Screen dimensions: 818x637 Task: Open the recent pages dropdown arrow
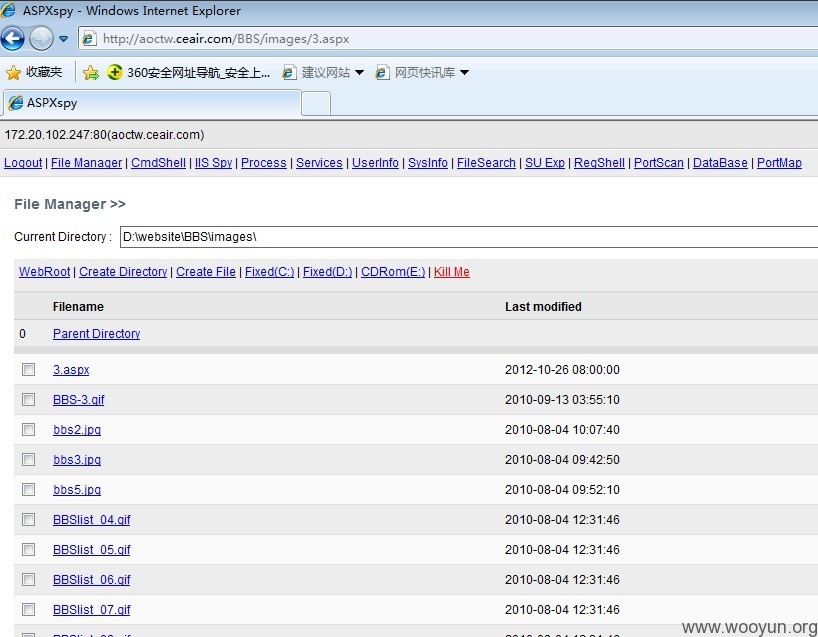pyautogui.click(x=64, y=39)
